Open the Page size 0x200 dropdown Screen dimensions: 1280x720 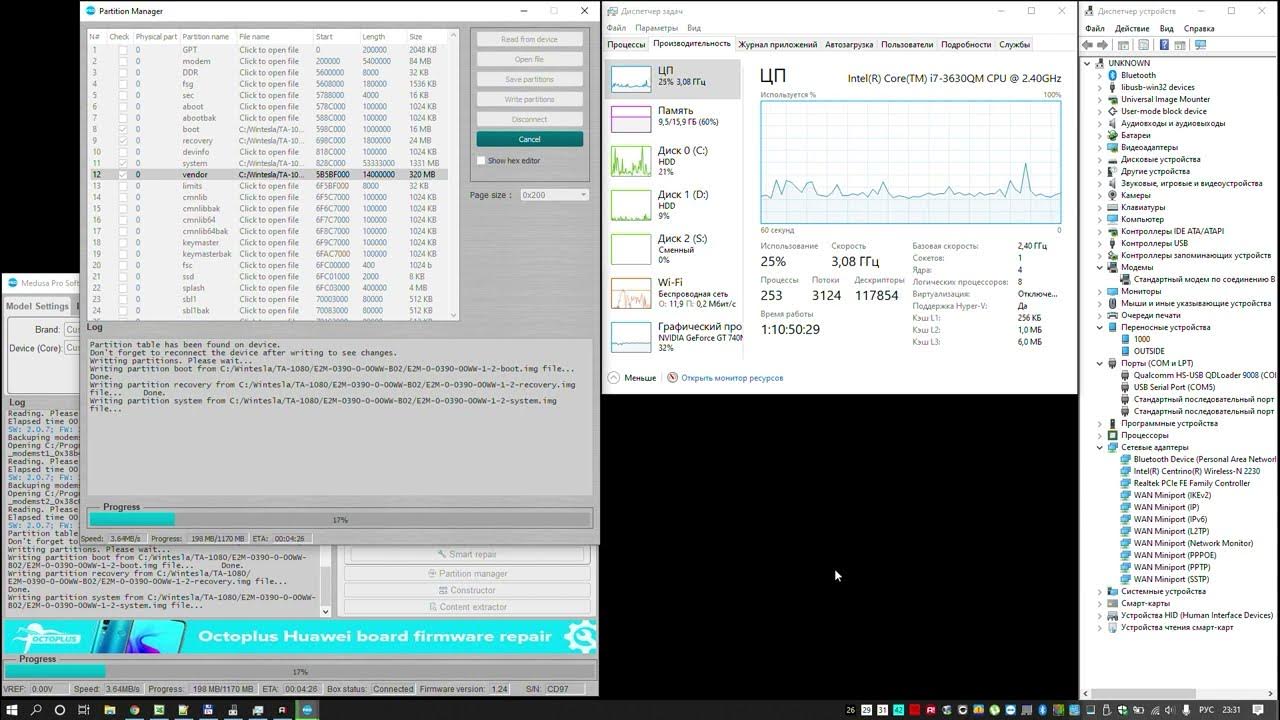(x=553, y=195)
